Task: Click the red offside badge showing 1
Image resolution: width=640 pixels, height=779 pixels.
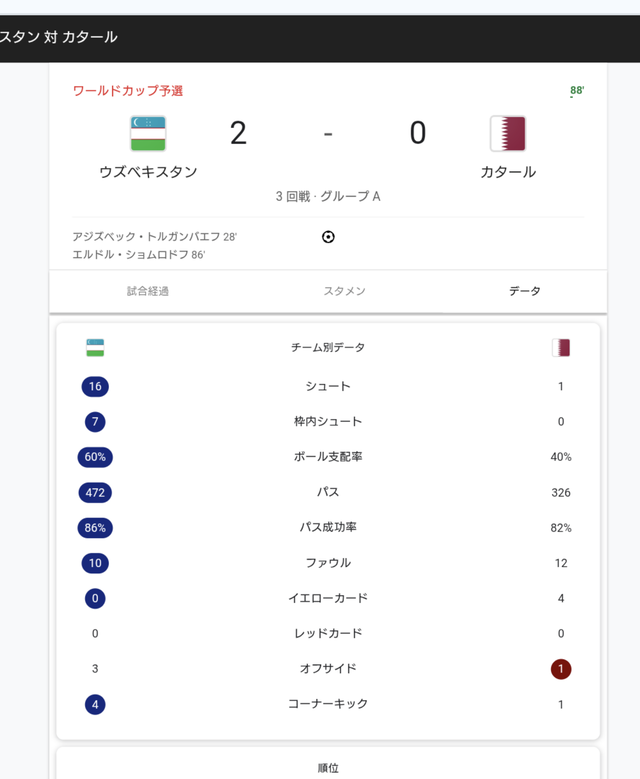Action: 560,669
